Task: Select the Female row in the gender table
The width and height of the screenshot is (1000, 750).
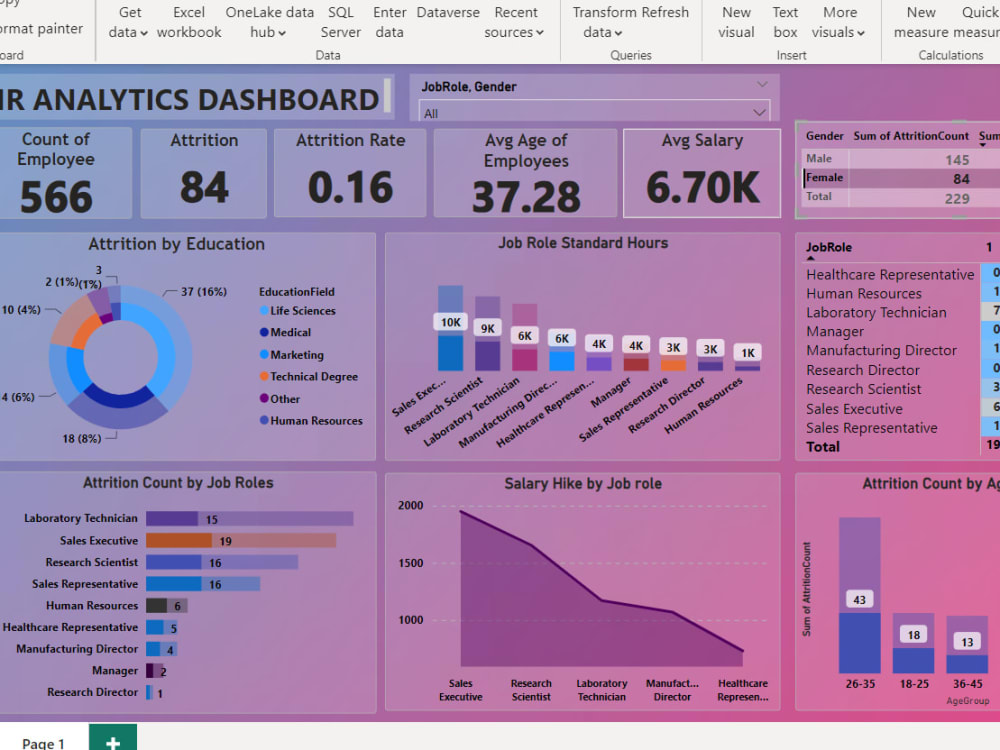Action: point(823,177)
